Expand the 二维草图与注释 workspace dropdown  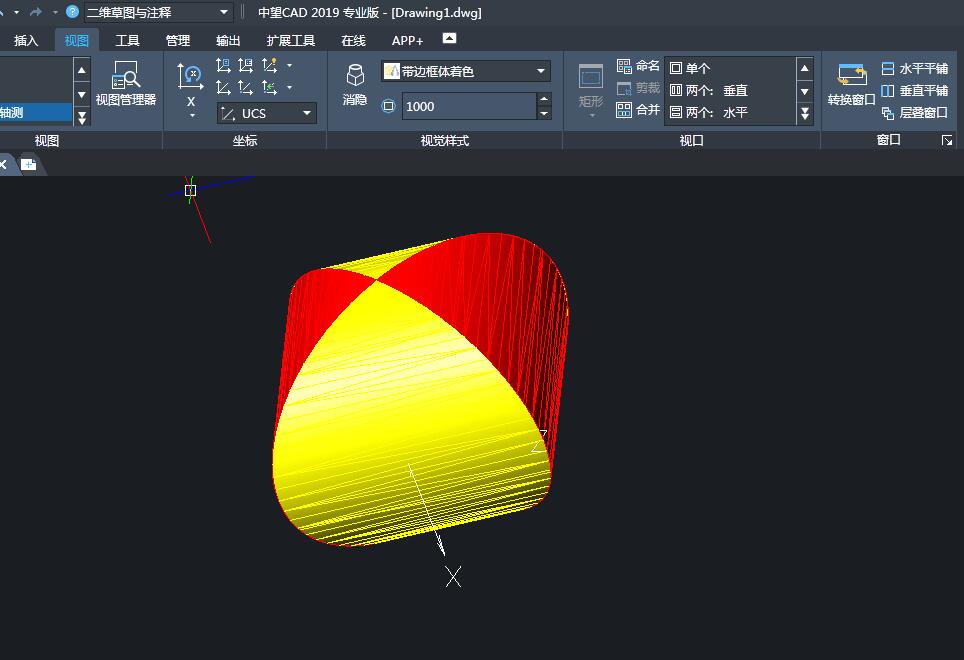click(225, 12)
